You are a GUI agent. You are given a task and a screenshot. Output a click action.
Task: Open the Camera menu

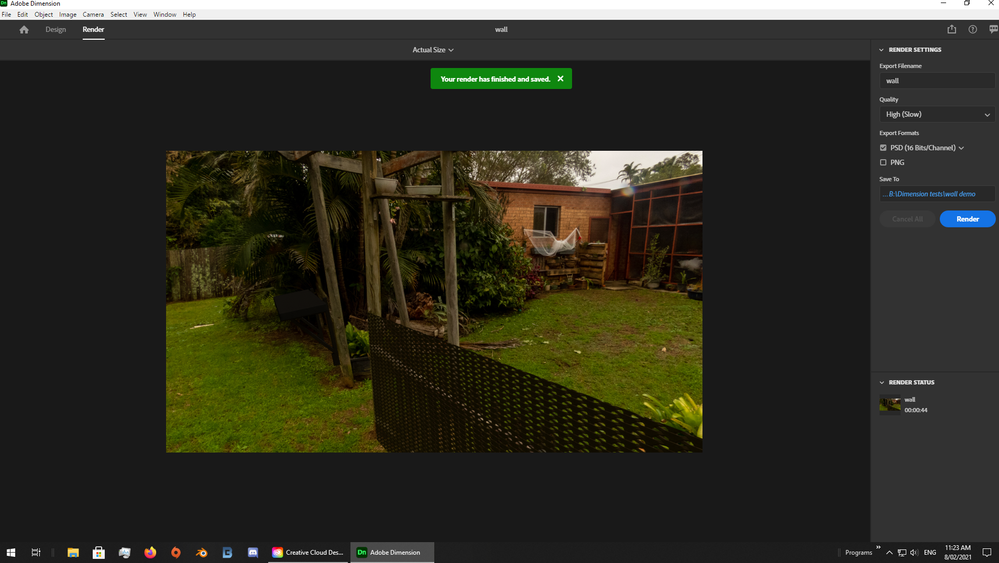93,14
